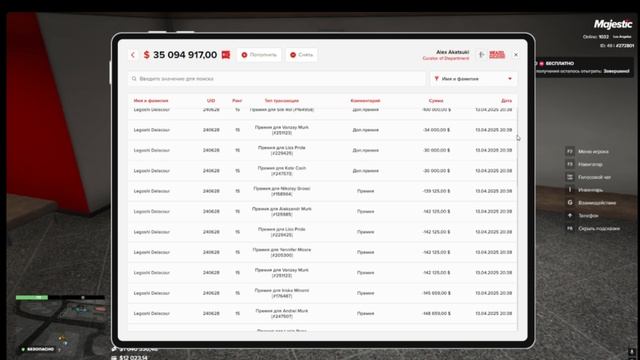Click the Голосовой чат hint icon
The height and width of the screenshot is (360, 640).
570,177
